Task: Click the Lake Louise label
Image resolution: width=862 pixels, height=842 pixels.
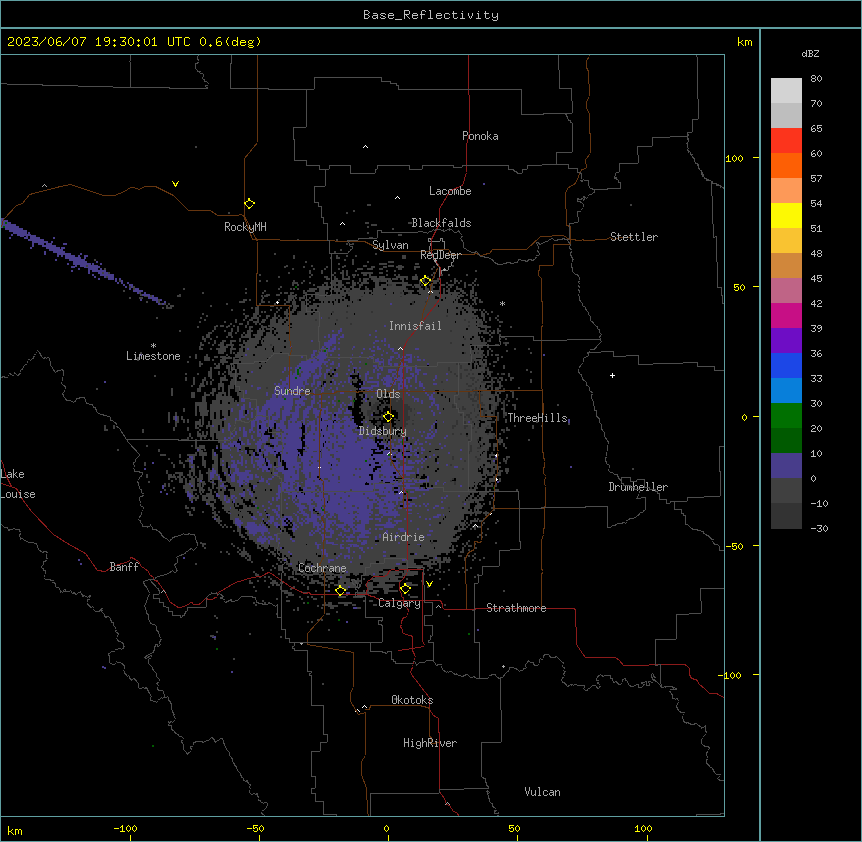Action: coord(18,484)
